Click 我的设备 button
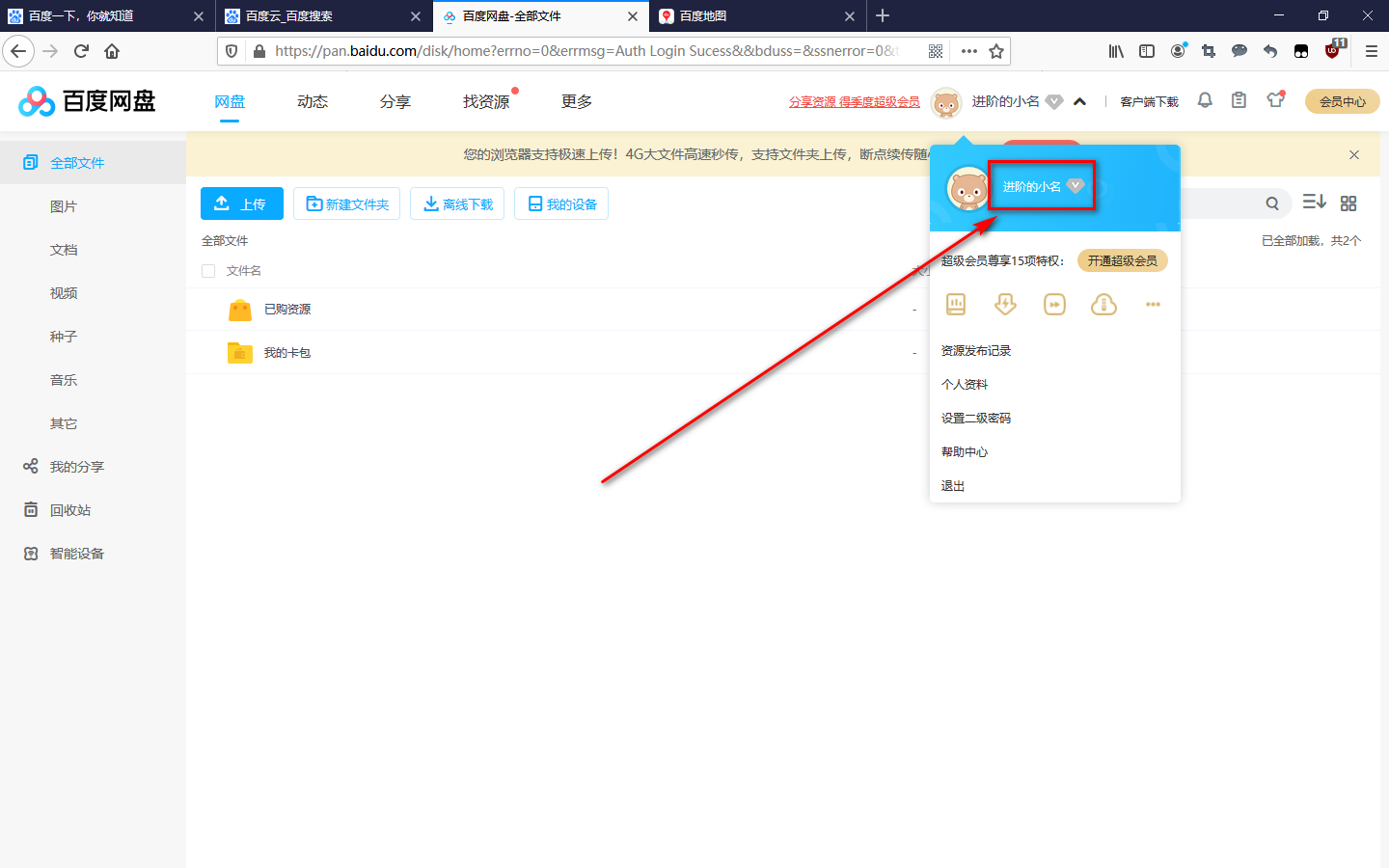This screenshot has width=1389, height=868. (561, 203)
